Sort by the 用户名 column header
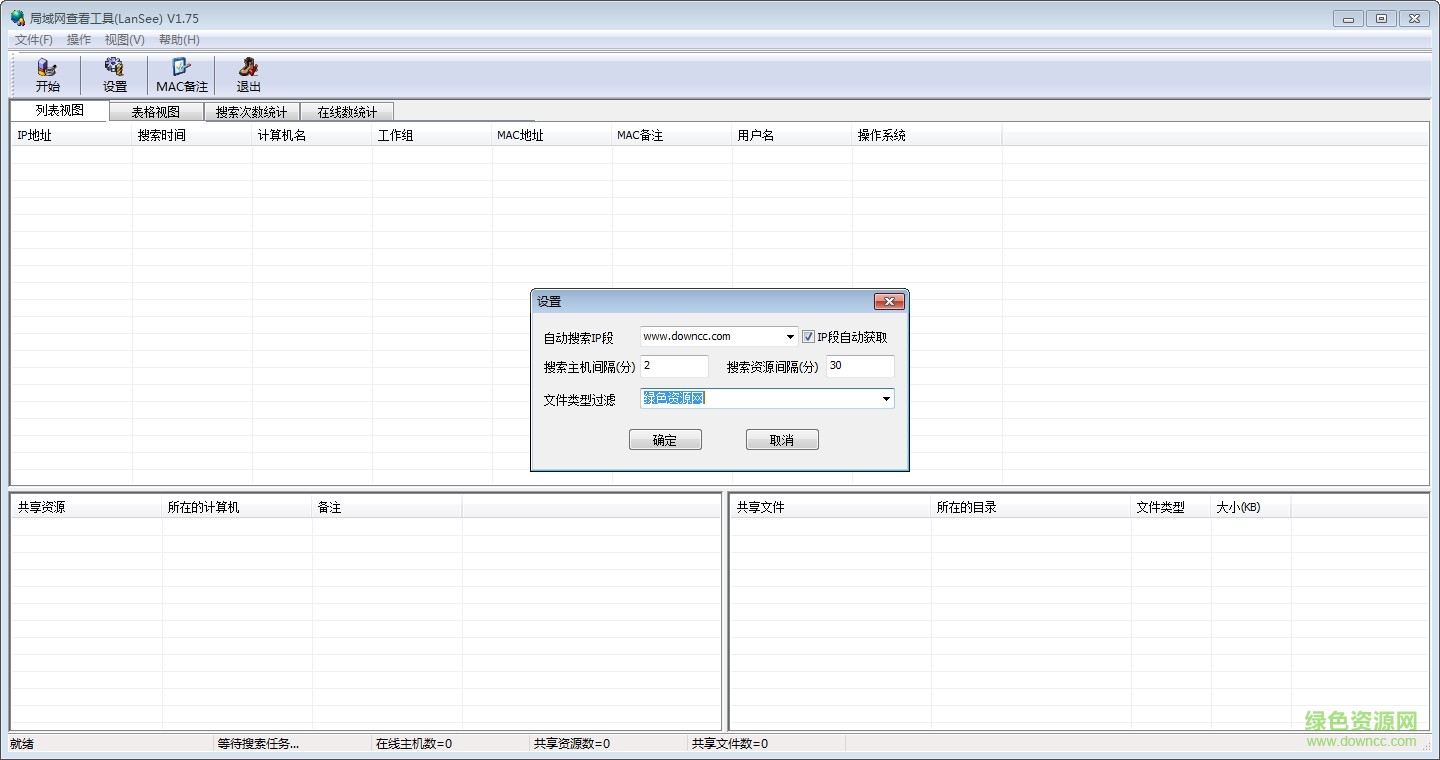The height and width of the screenshot is (760, 1440). (792, 135)
